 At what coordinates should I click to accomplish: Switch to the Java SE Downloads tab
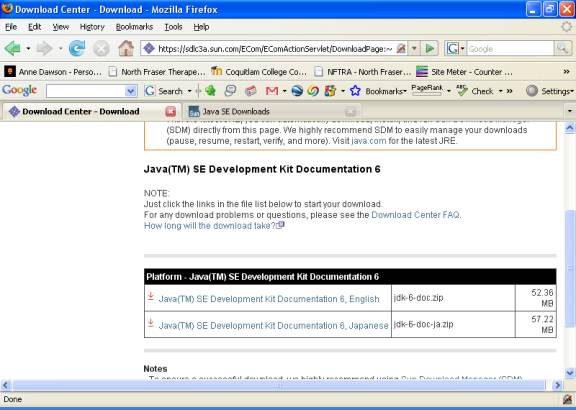click(x=272, y=111)
